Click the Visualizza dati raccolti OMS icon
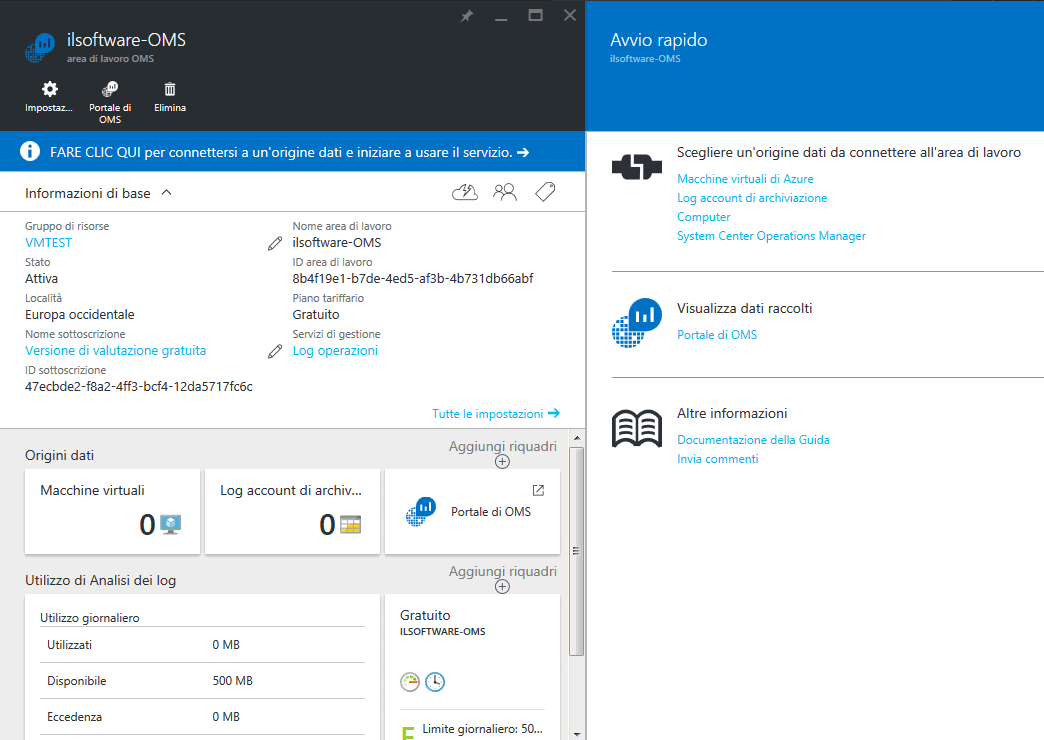1044x740 pixels. [x=637, y=322]
